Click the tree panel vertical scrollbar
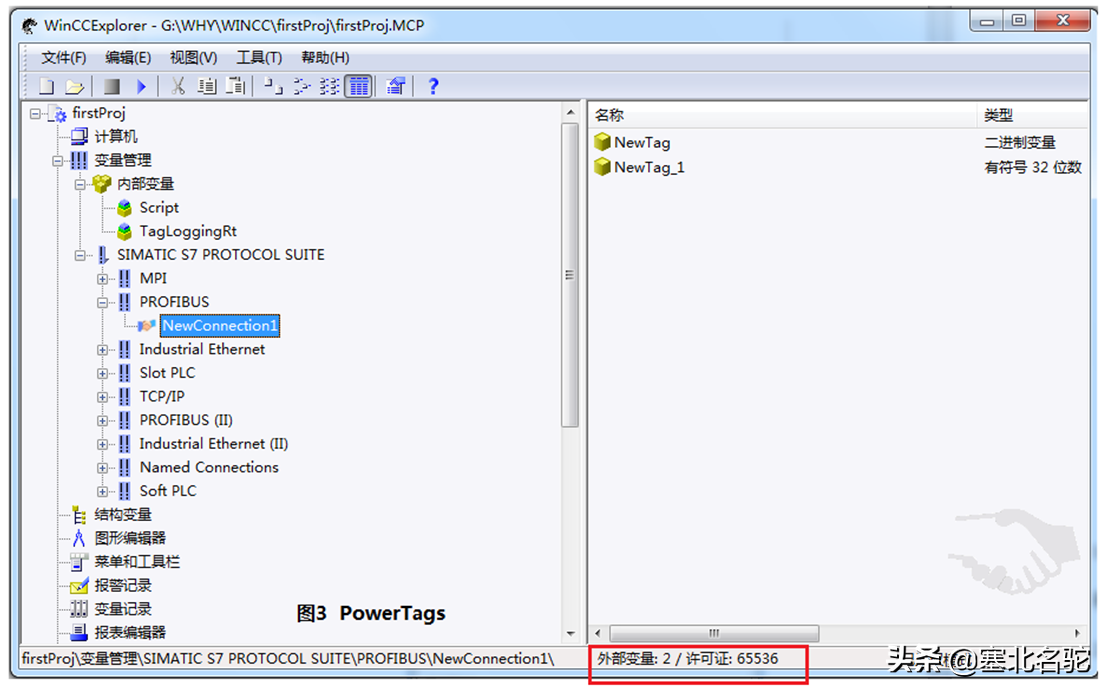The height and width of the screenshot is (695, 1111). 570,275
